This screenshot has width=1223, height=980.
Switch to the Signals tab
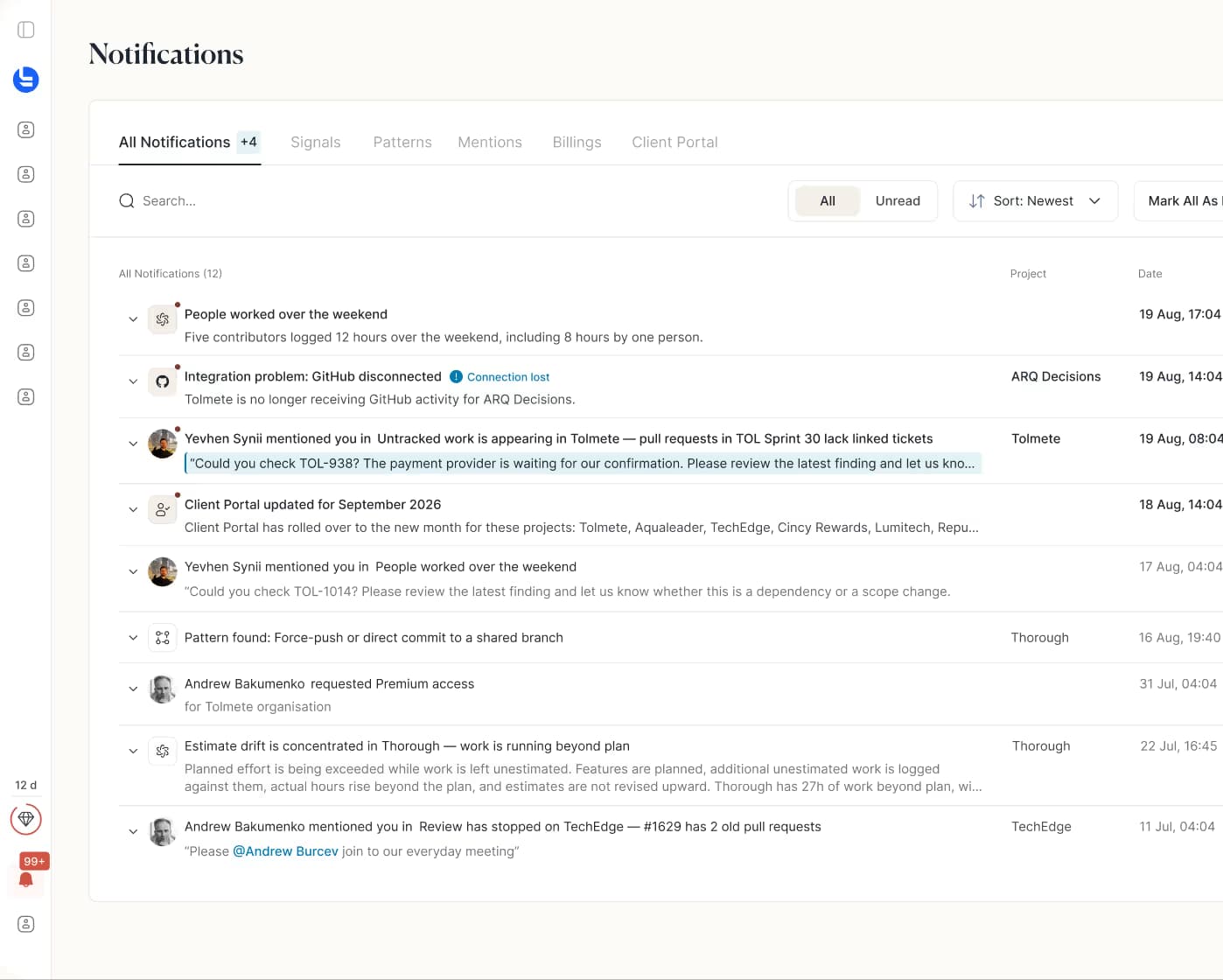pos(316,142)
